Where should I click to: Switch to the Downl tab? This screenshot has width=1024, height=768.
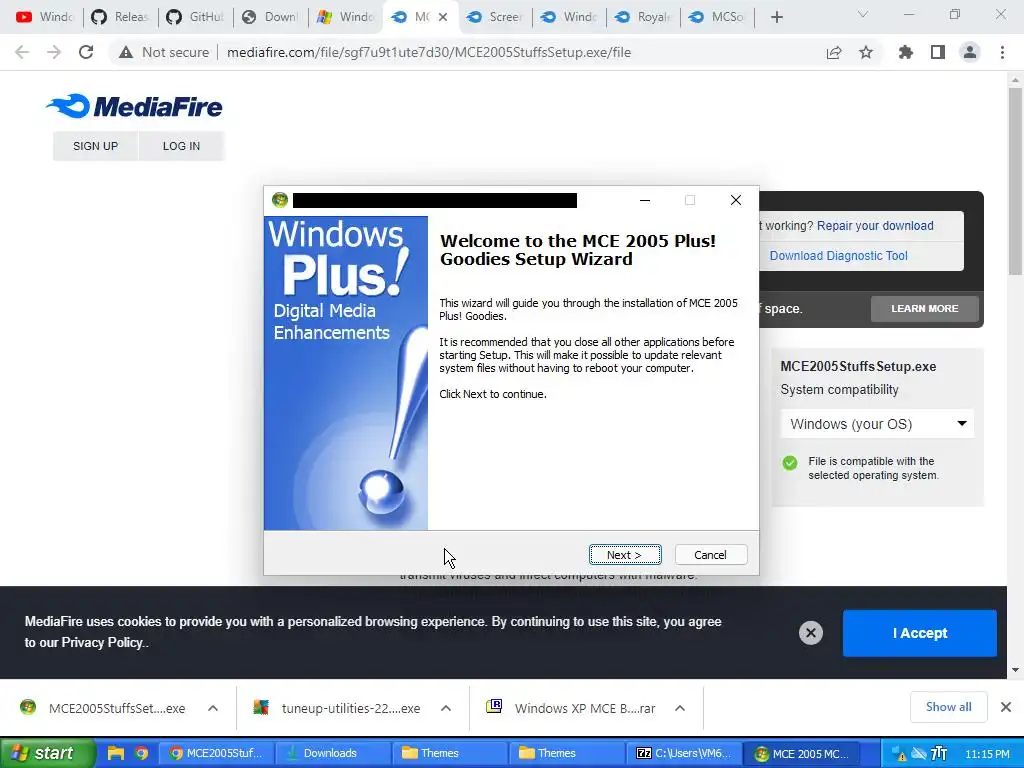[270, 17]
